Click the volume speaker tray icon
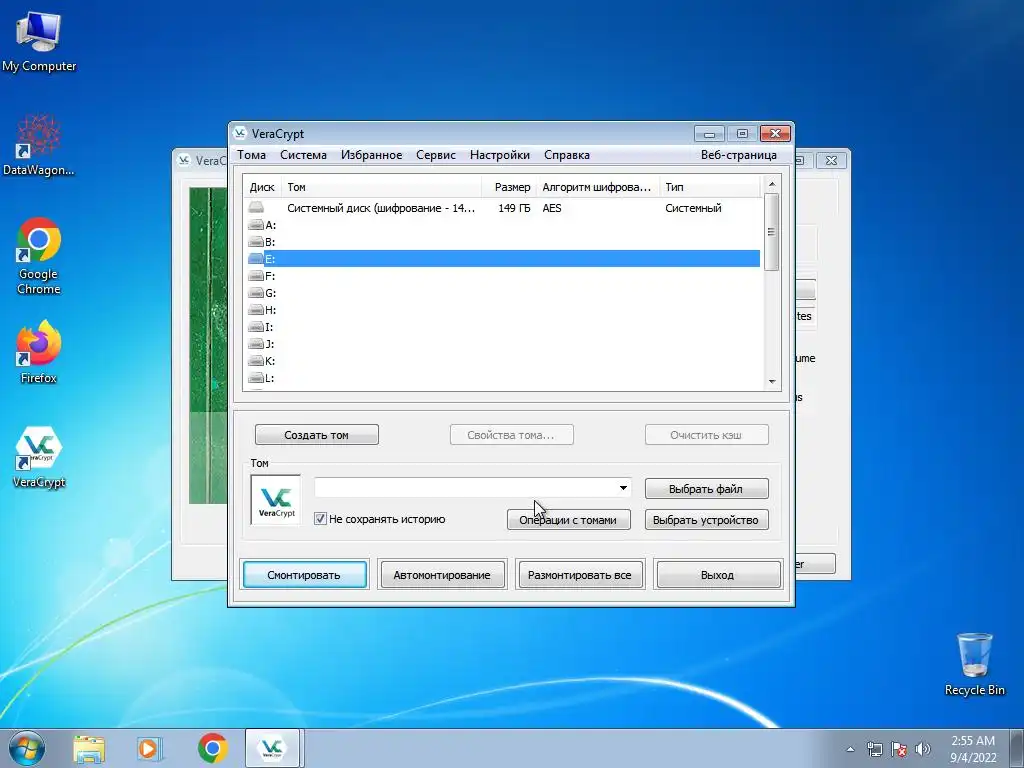1024x768 pixels. pos(922,749)
